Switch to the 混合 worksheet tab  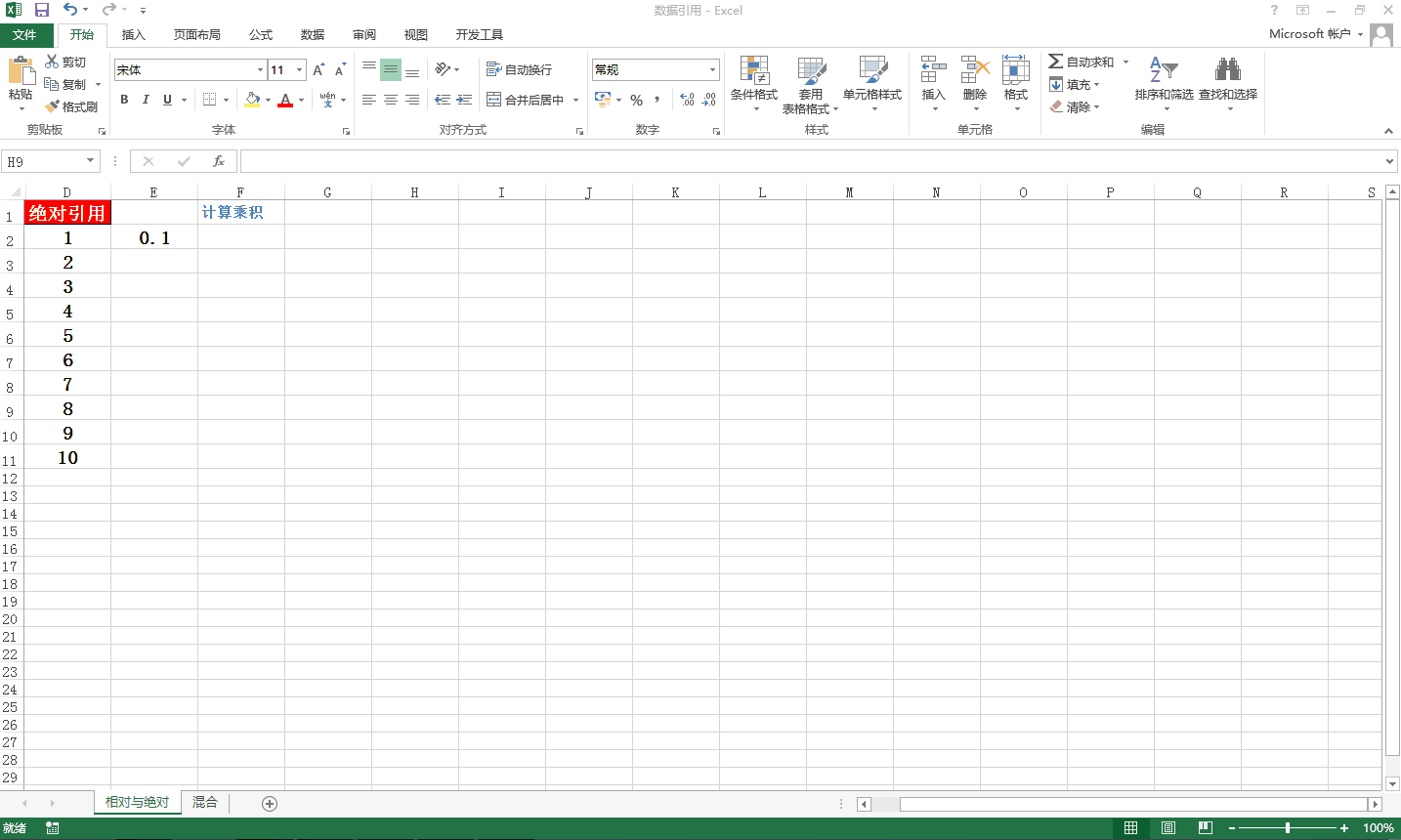pos(205,802)
